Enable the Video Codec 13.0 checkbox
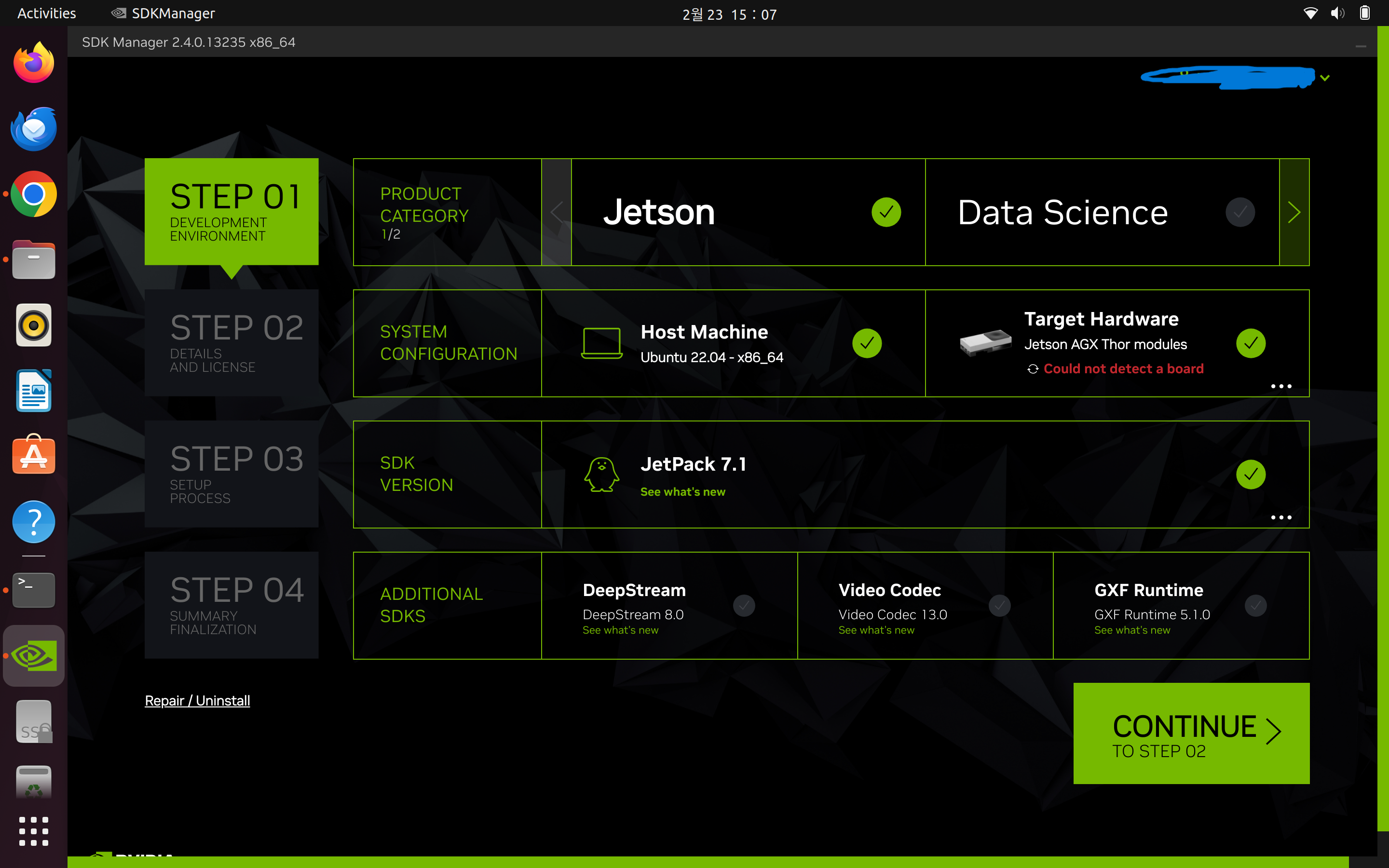The image size is (1389, 868). [999, 606]
